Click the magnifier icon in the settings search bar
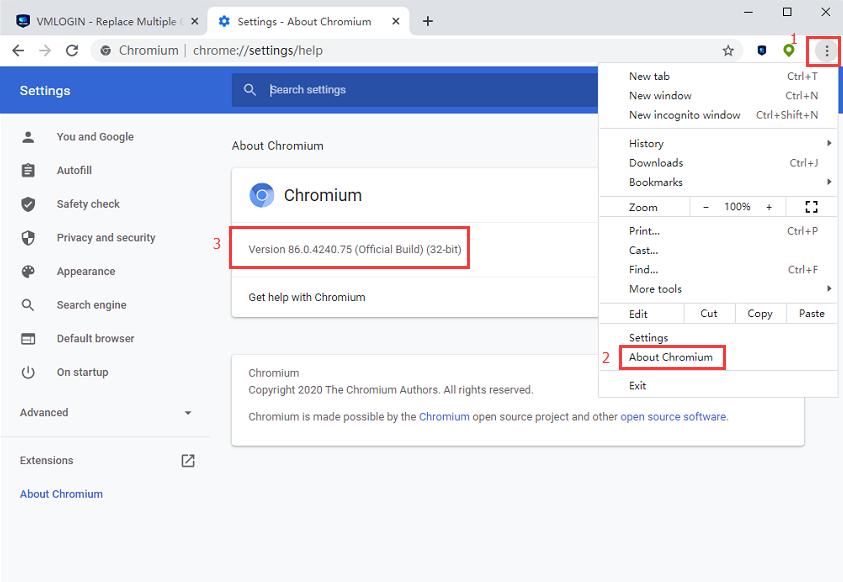This screenshot has height=582, width=843. pyautogui.click(x=249, y=90)
